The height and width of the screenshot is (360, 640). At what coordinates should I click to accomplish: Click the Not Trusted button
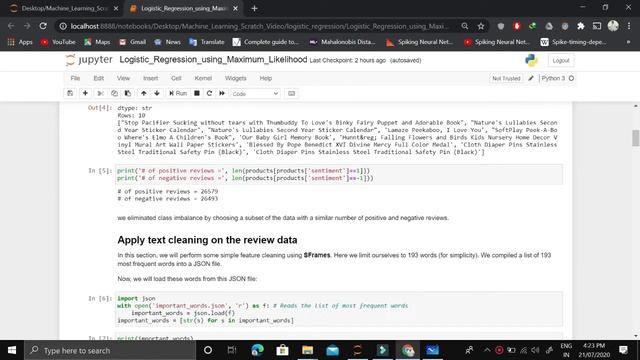506,78
